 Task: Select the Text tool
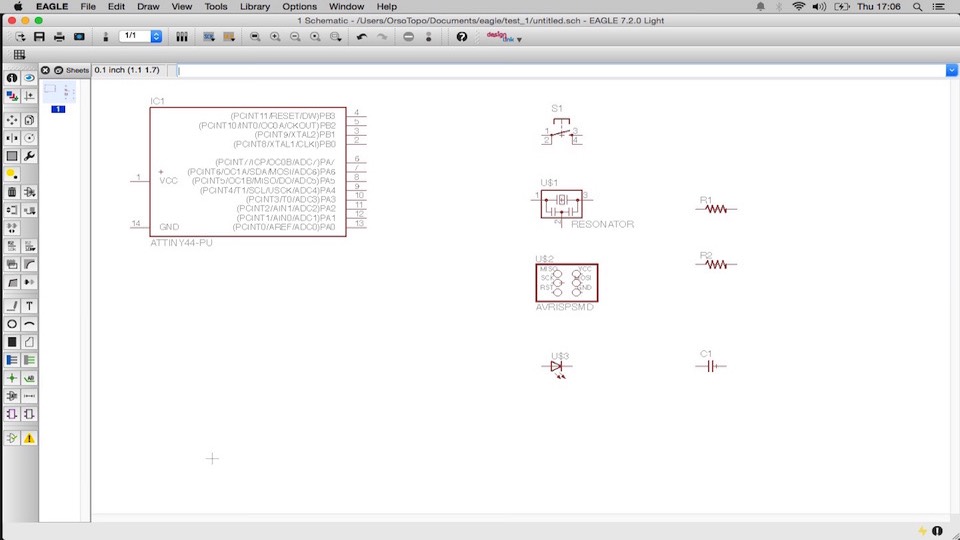(29, 306)
